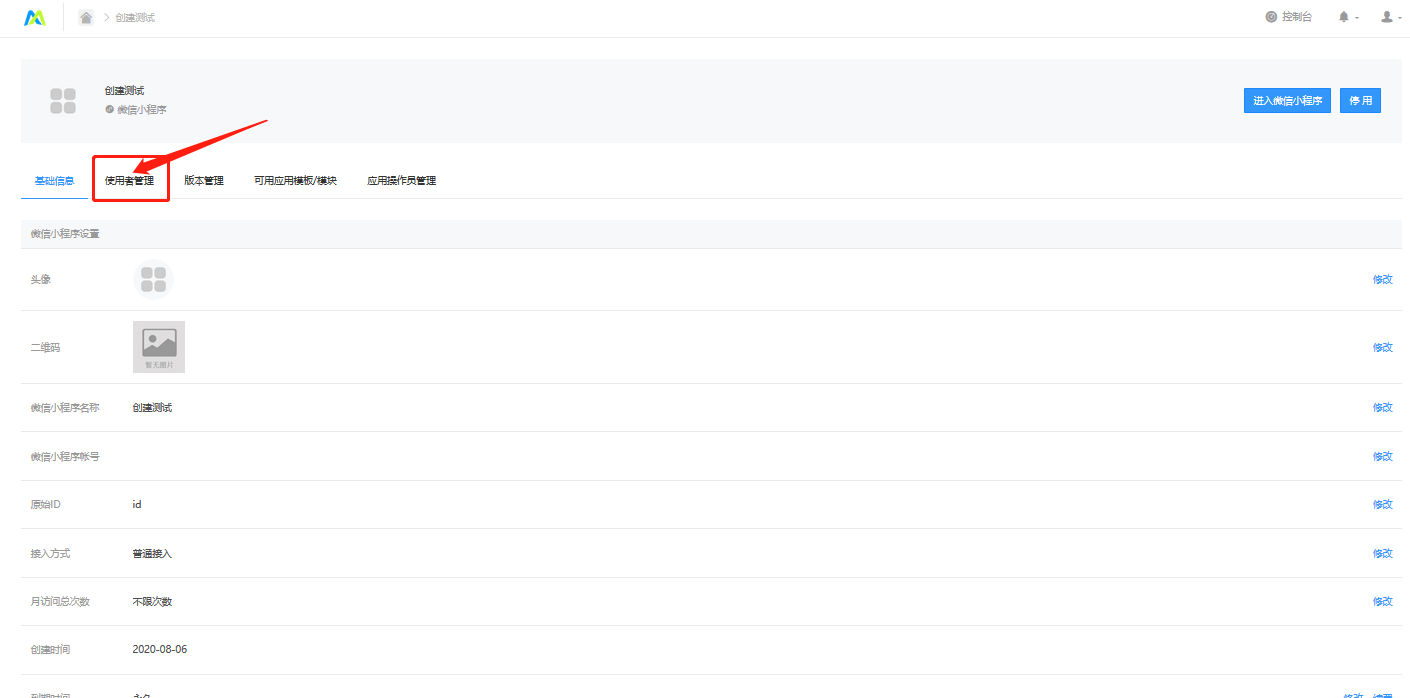The height and width of the screenshot is (698, 1410).
Task: Click 修改 in the 二维码 row
Action: tap(1382, 348)
